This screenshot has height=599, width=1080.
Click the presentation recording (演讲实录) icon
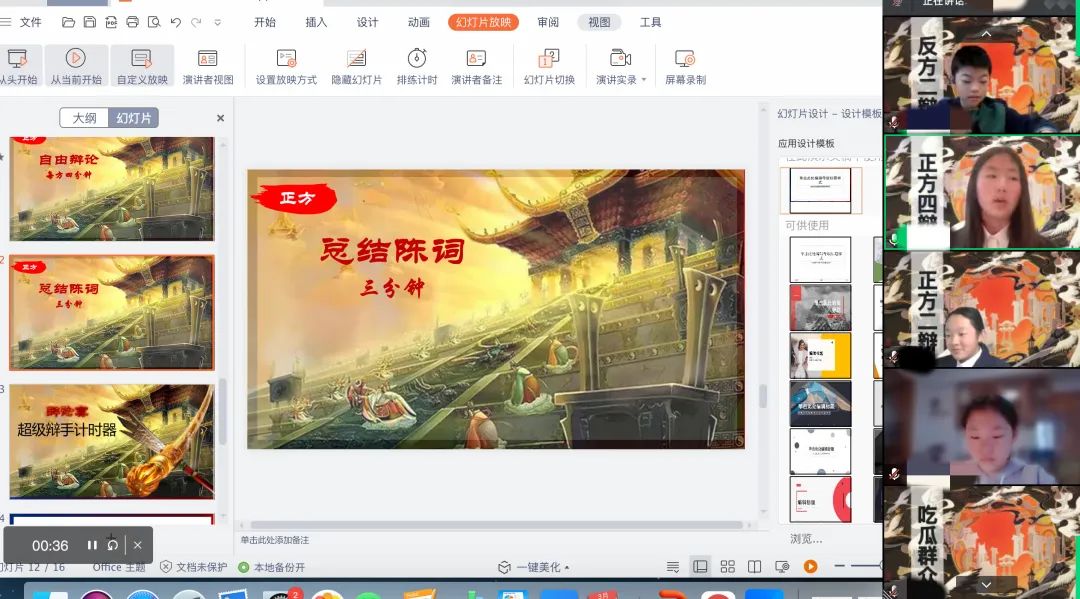620,59
